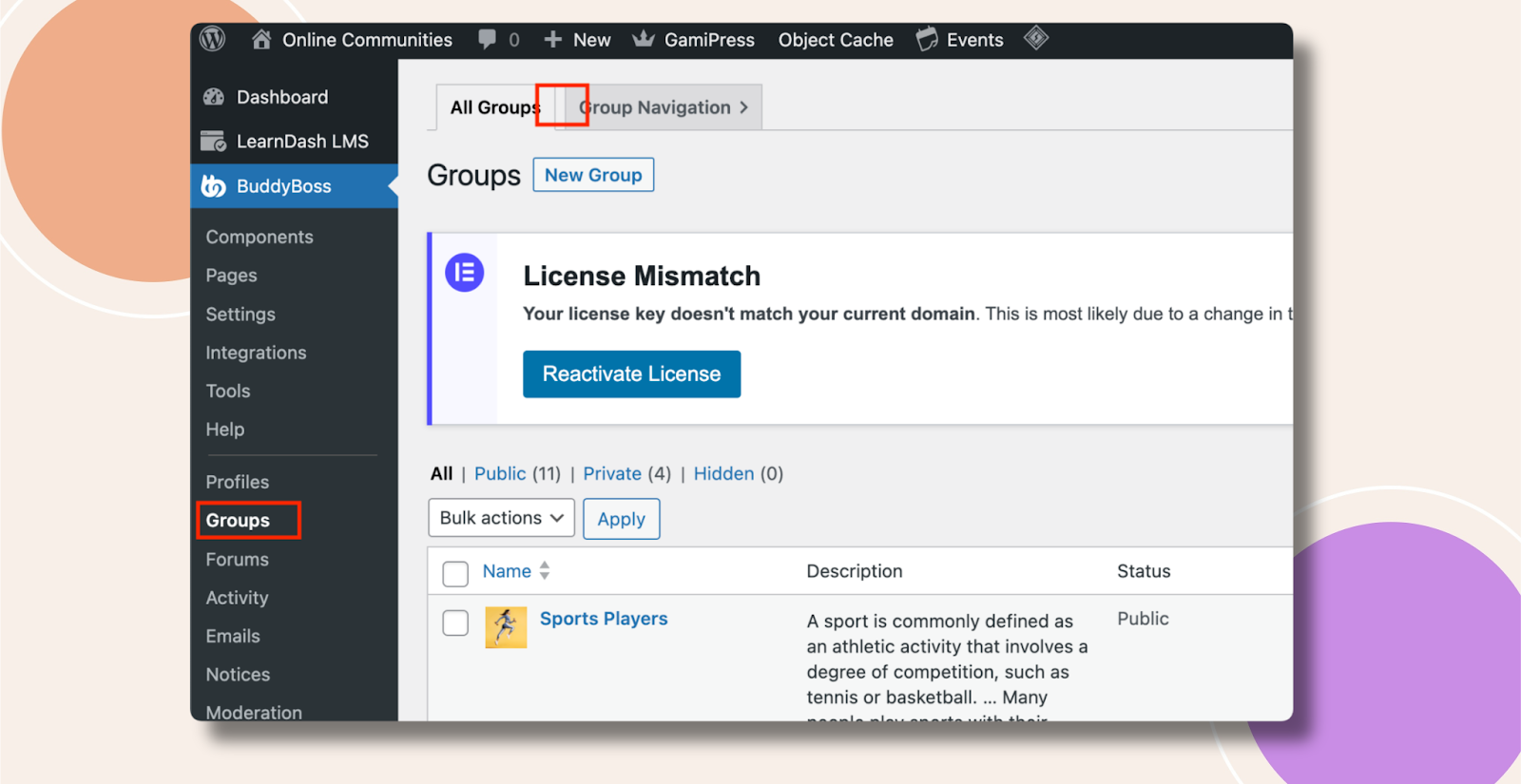Sort by the Name column header
The width and height of the screenshot is (1521, 784).
pos(507,571)
